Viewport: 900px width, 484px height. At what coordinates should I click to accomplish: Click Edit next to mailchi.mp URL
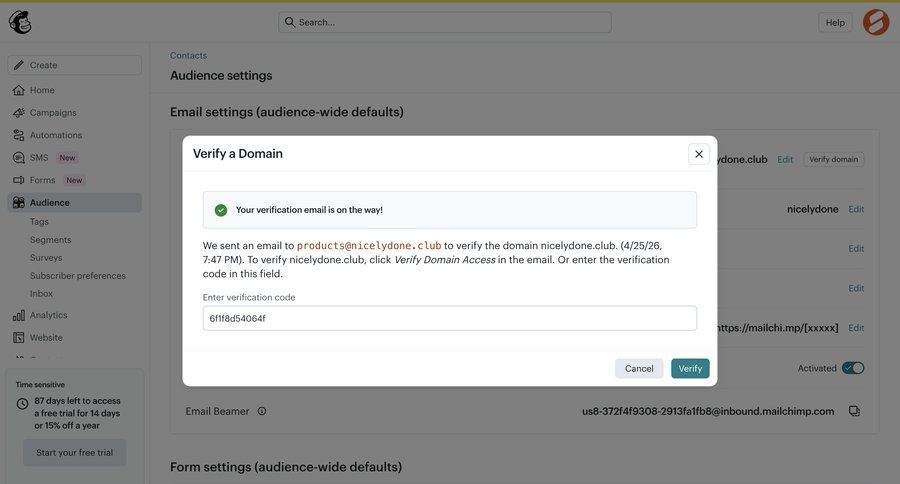856,328
